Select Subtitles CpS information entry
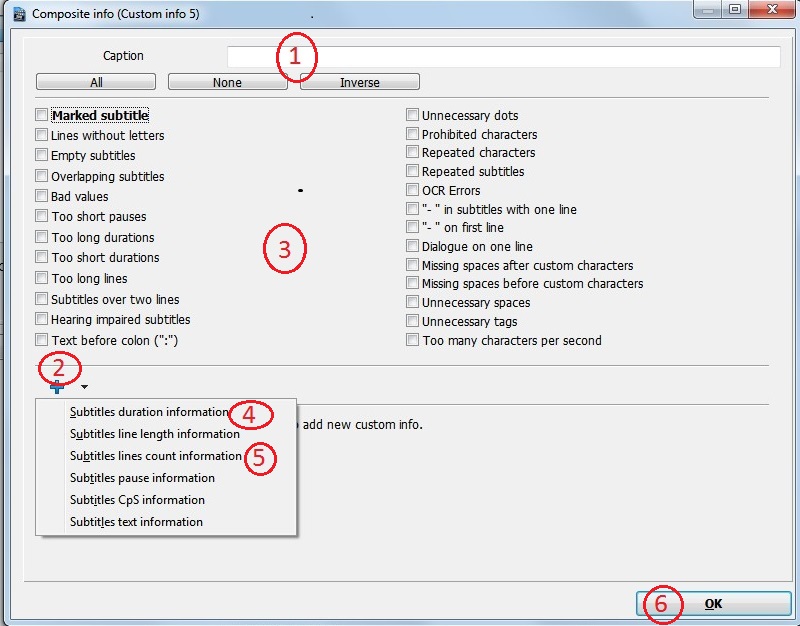800x626 pixels. (x=137, y=500)
